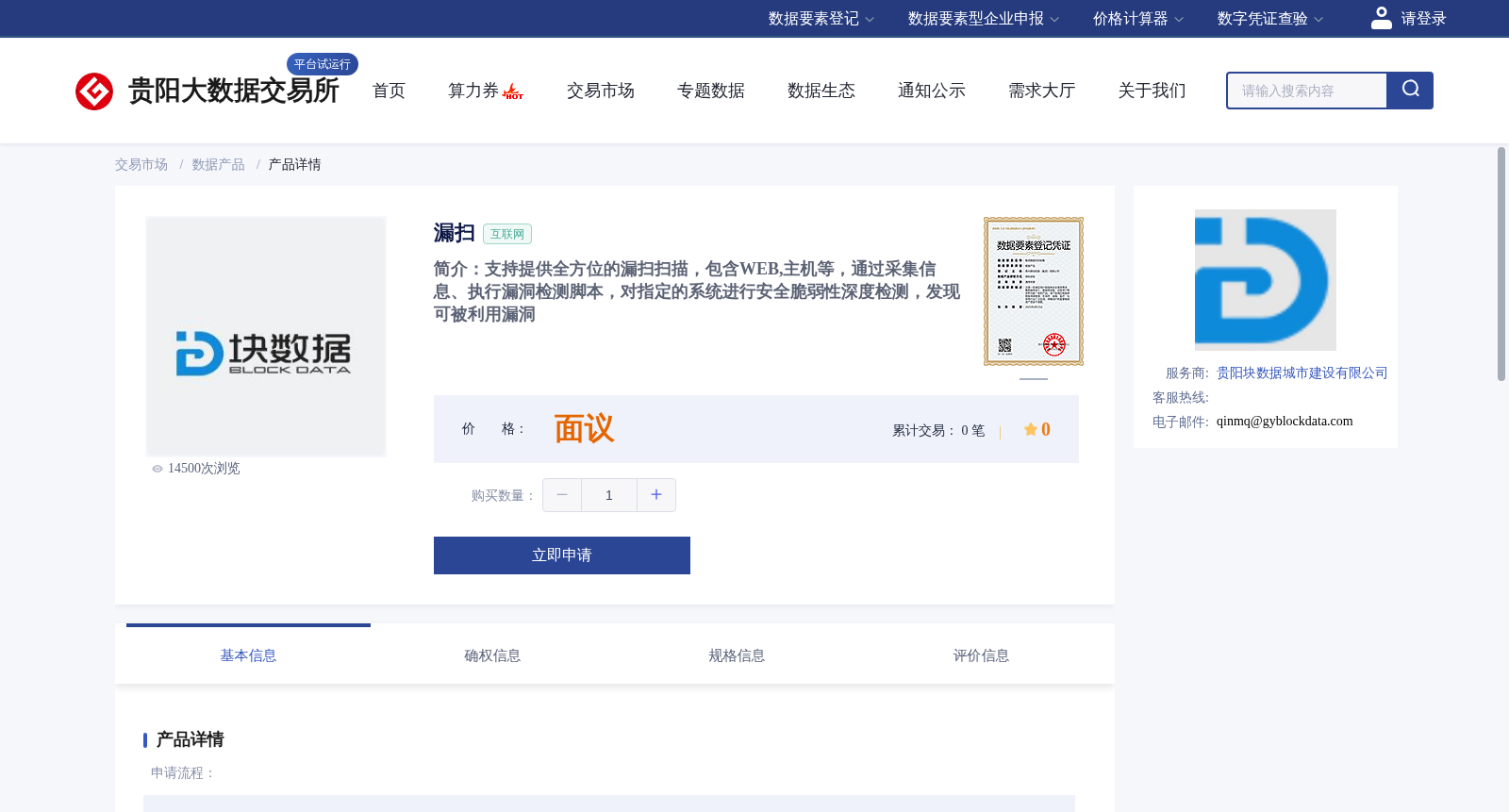Click the 块数据 product image

coord(265,337)
